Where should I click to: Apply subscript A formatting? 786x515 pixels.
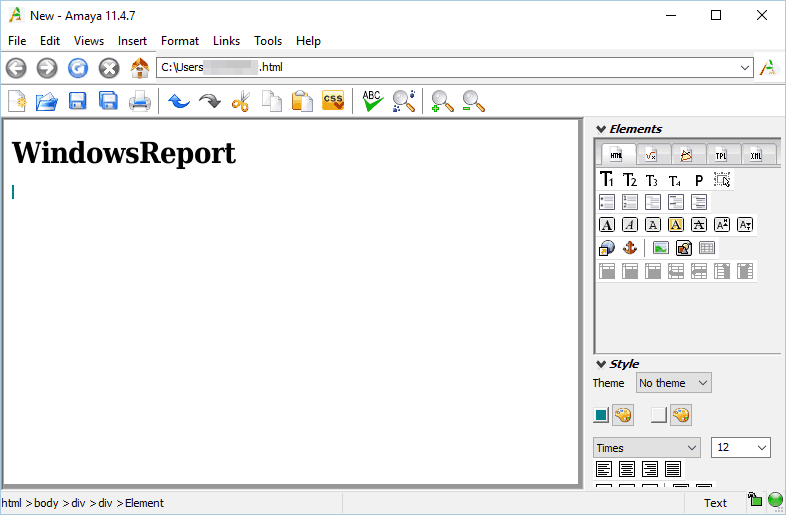tap(745, 225)
